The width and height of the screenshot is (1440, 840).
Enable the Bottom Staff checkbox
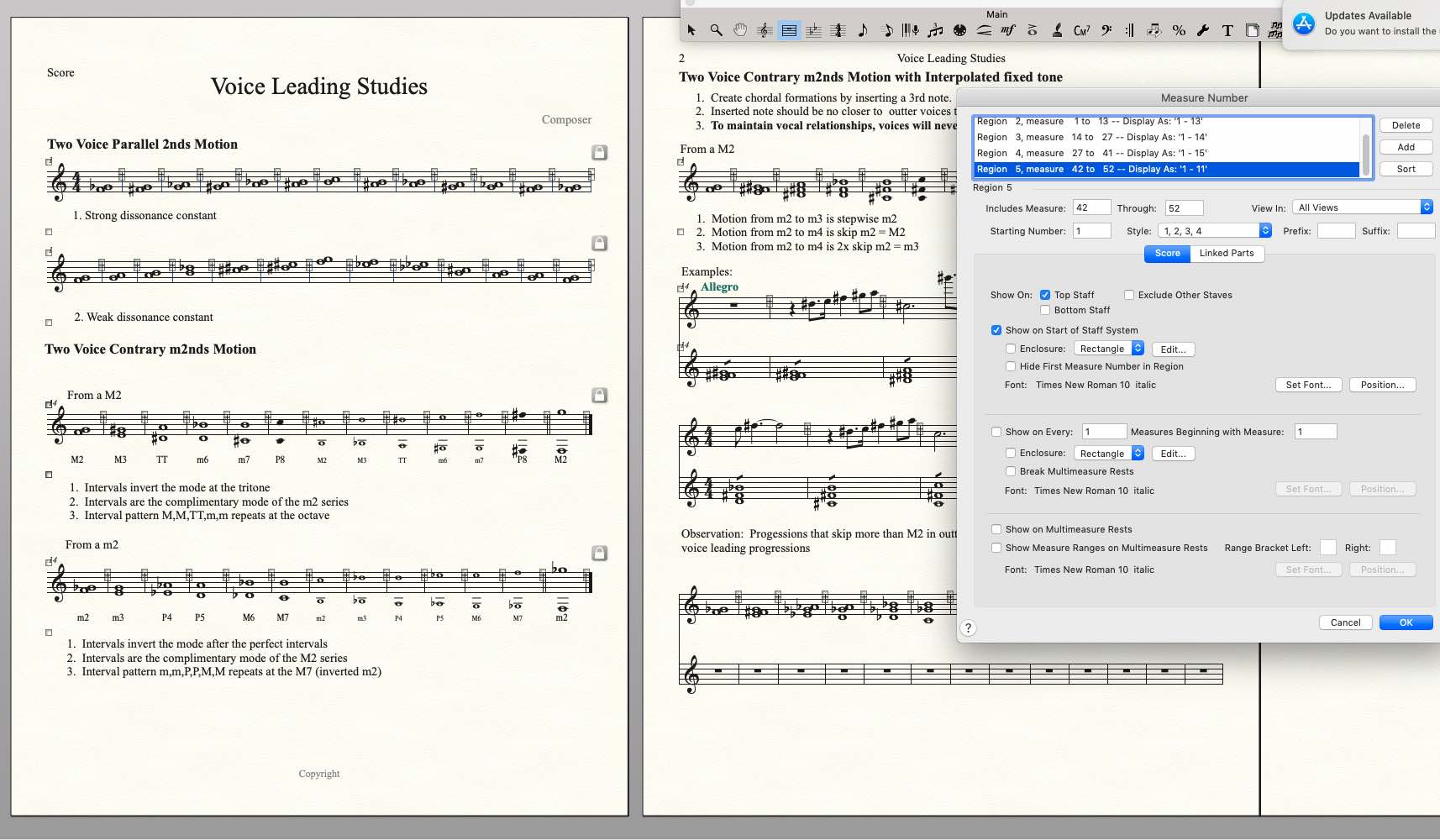1045,310
